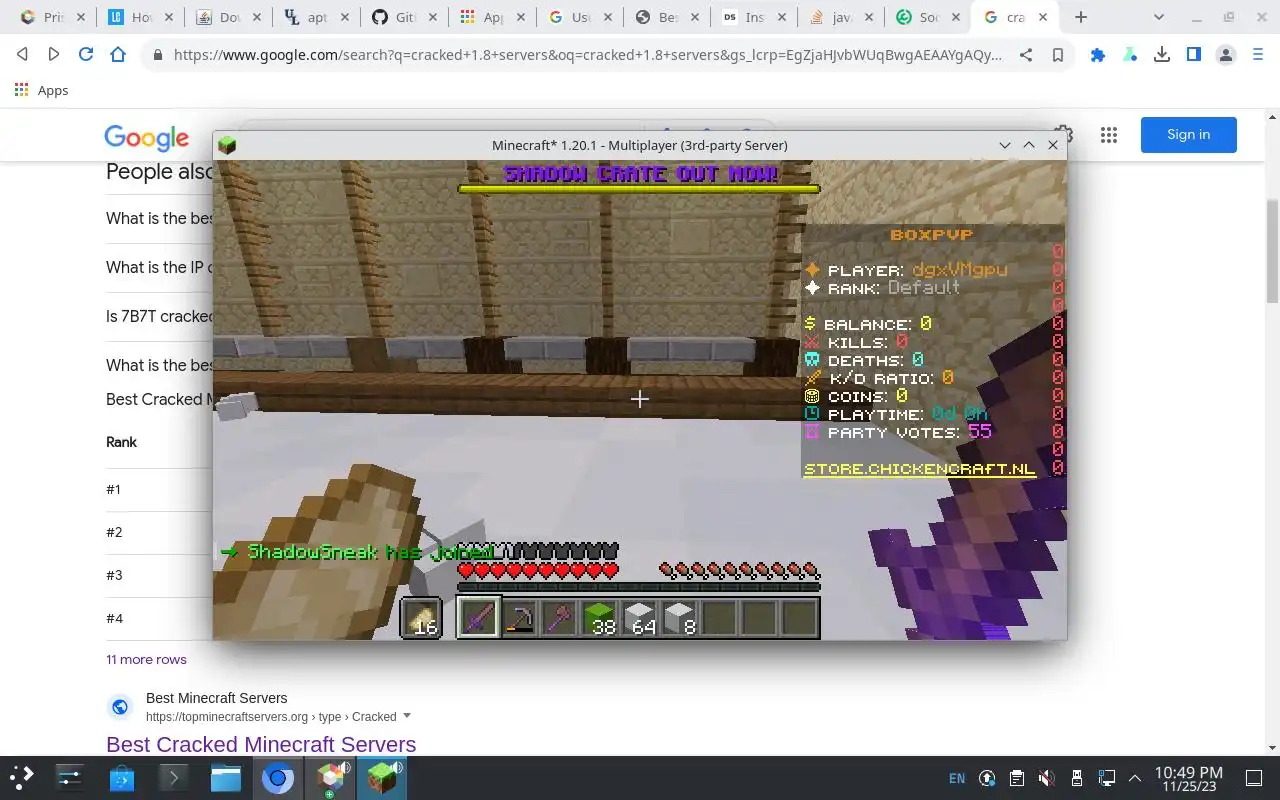Screen dimensions: 1280x800
Task: Click the Sign in button
Action: click(1188, 135)
